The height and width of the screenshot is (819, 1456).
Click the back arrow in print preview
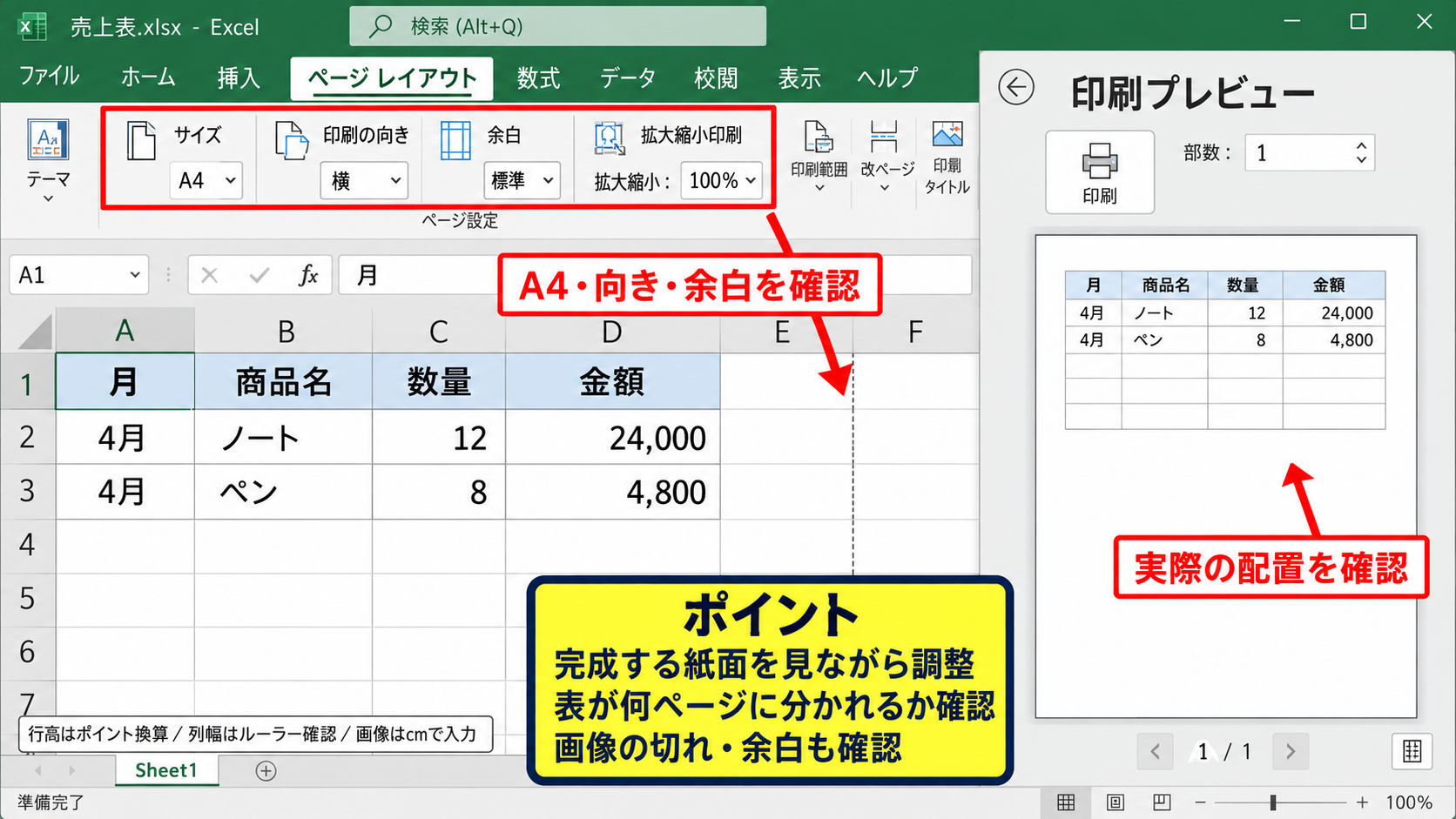(x=1015, y=87)
